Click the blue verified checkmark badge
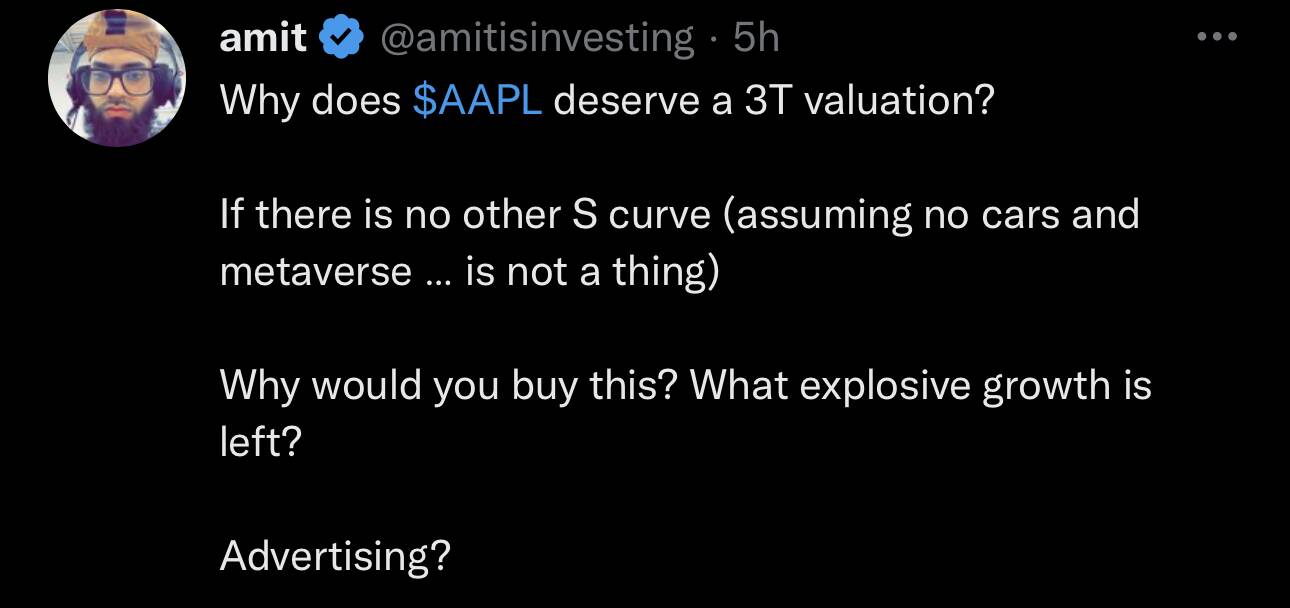 coord(339,39)
